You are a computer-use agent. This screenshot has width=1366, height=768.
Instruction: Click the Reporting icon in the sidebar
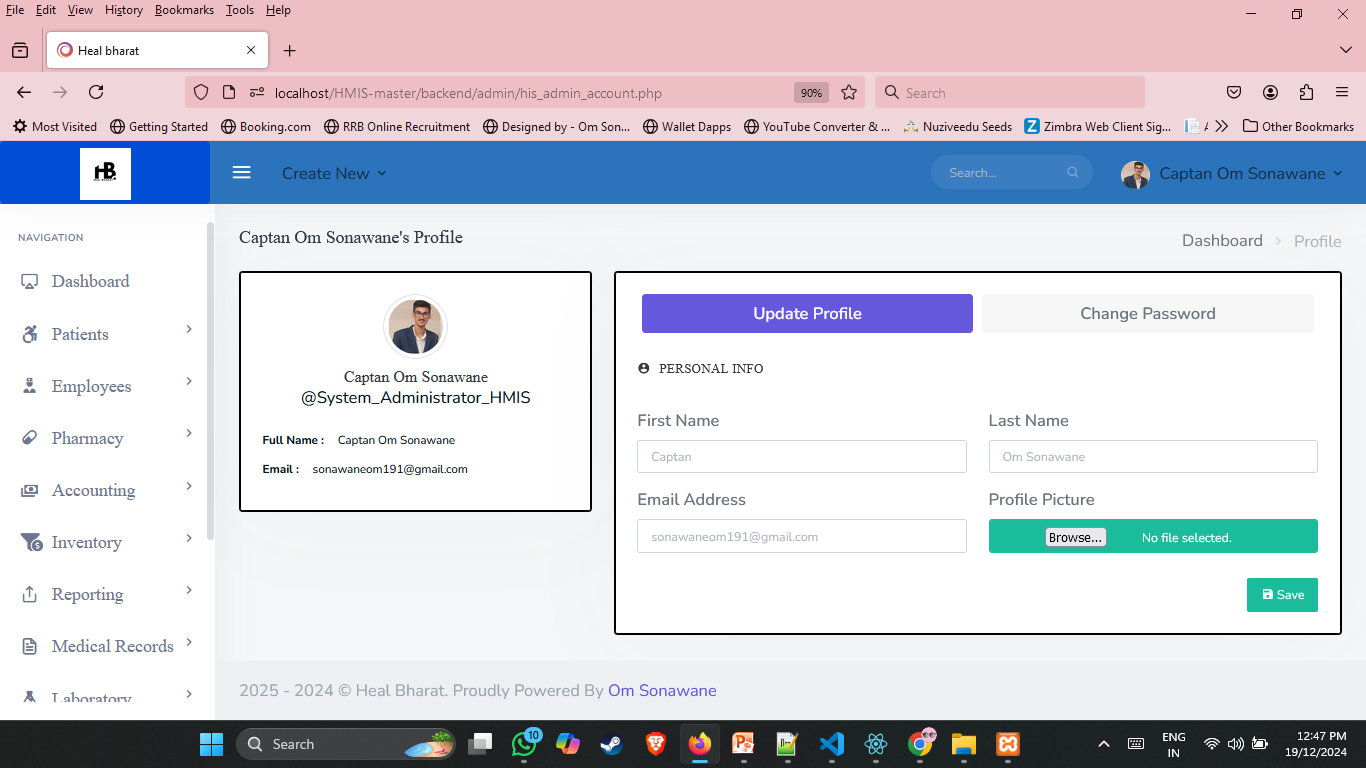click(x=29, y=594)
